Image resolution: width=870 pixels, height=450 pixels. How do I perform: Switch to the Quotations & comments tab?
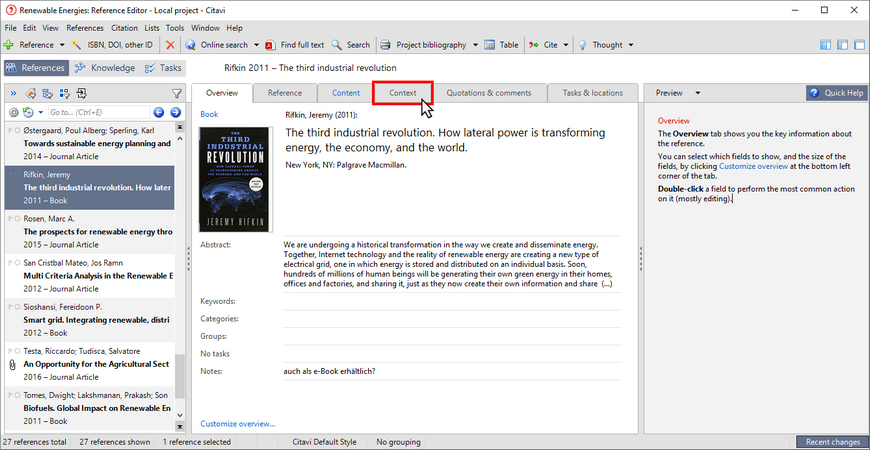[x=488, y=93]
